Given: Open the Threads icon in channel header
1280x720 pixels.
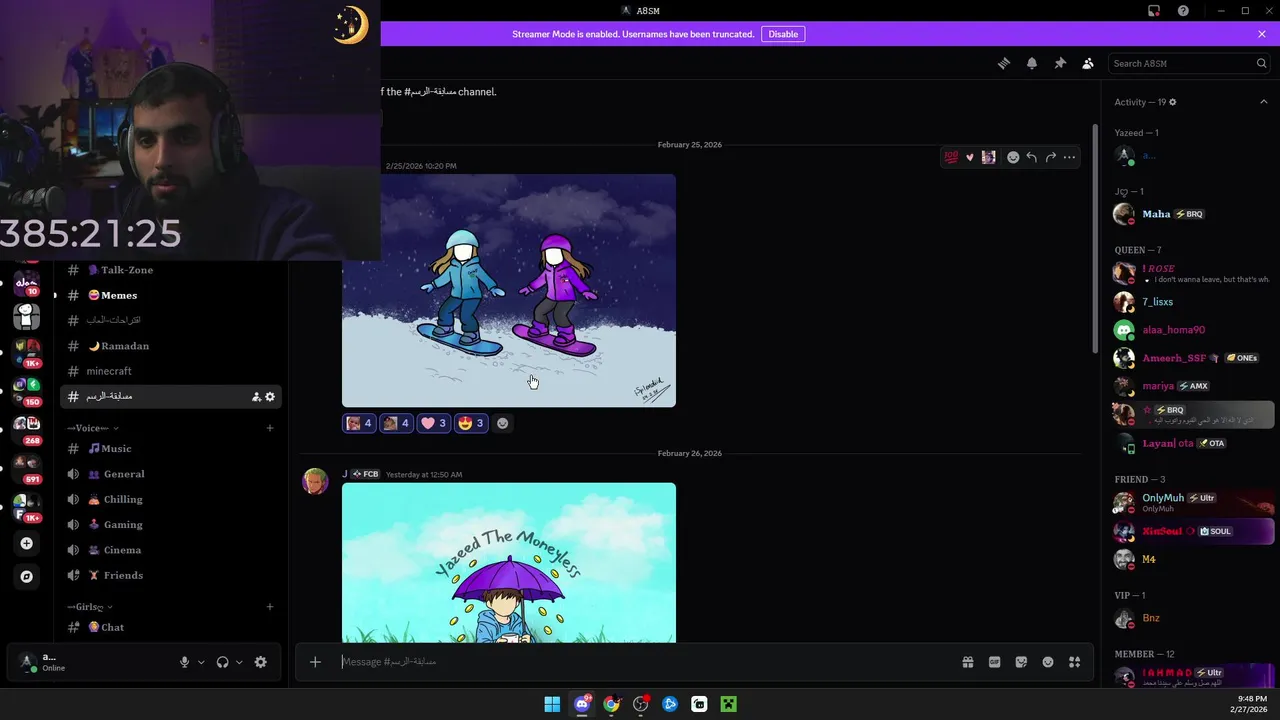Looking at the screenshot, I should click(1004, 63).
